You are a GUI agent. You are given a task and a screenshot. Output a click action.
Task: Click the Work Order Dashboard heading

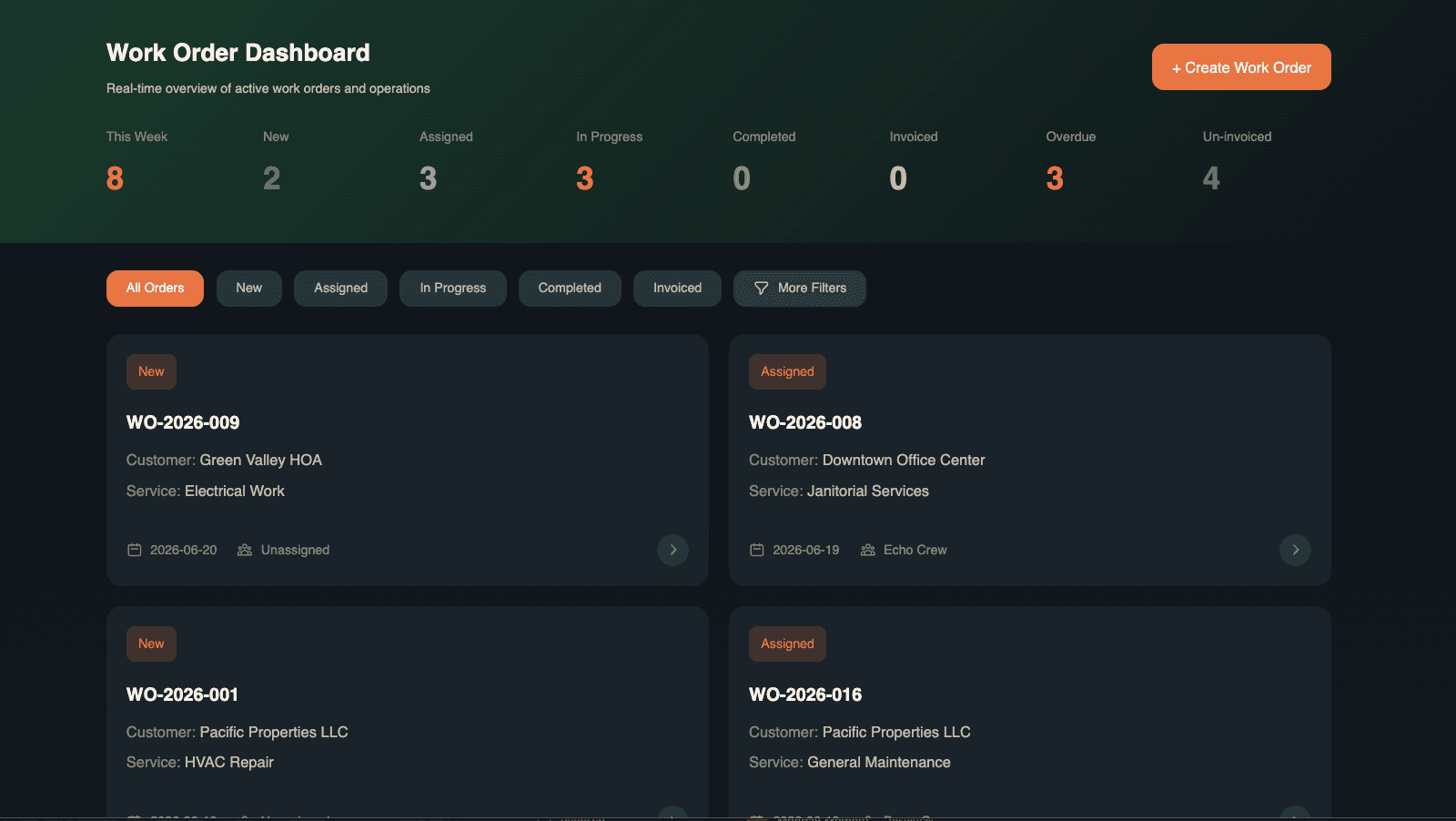238,53
